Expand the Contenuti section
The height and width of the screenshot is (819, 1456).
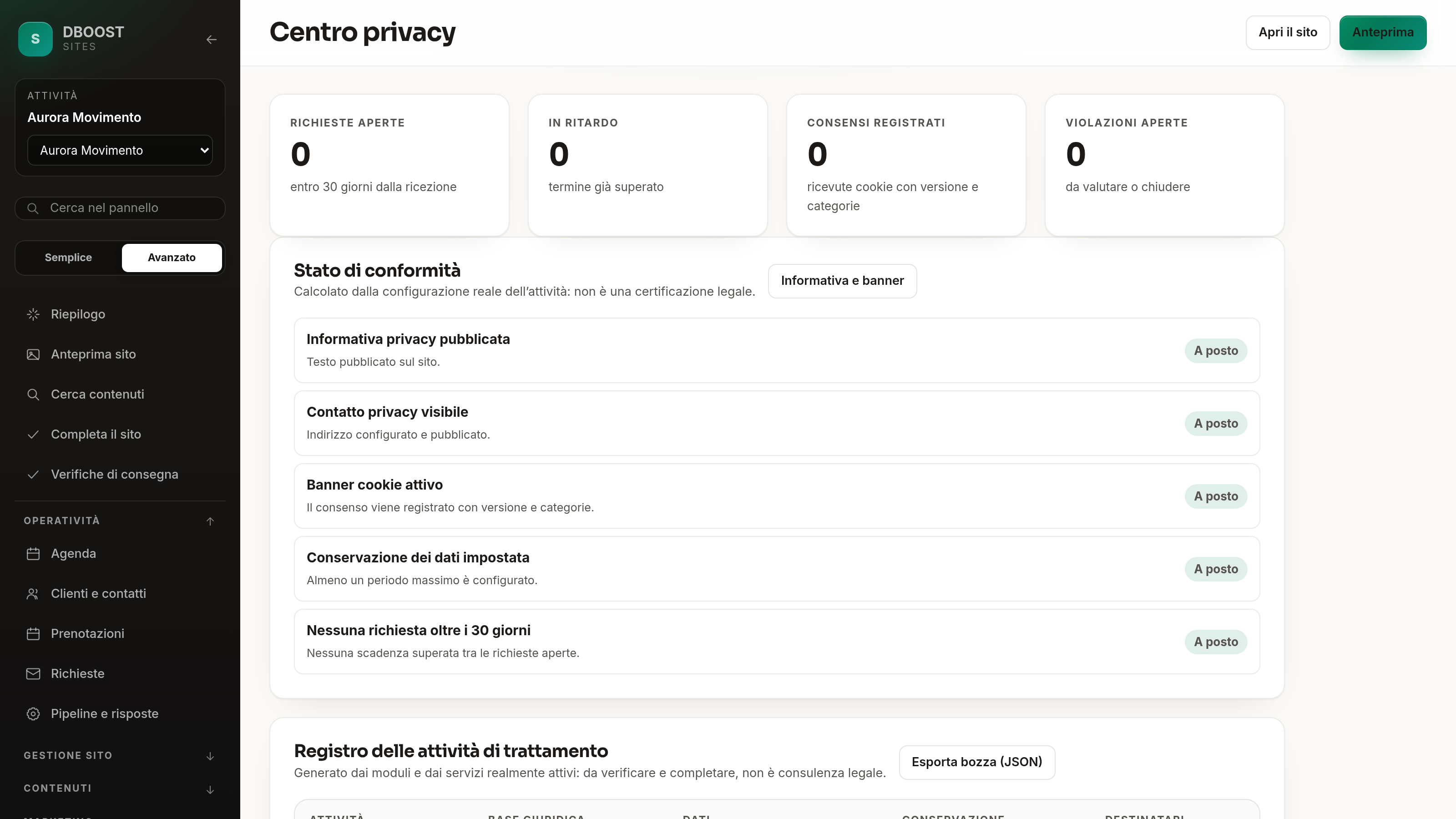pyautogui.click(x=120, y=789)
